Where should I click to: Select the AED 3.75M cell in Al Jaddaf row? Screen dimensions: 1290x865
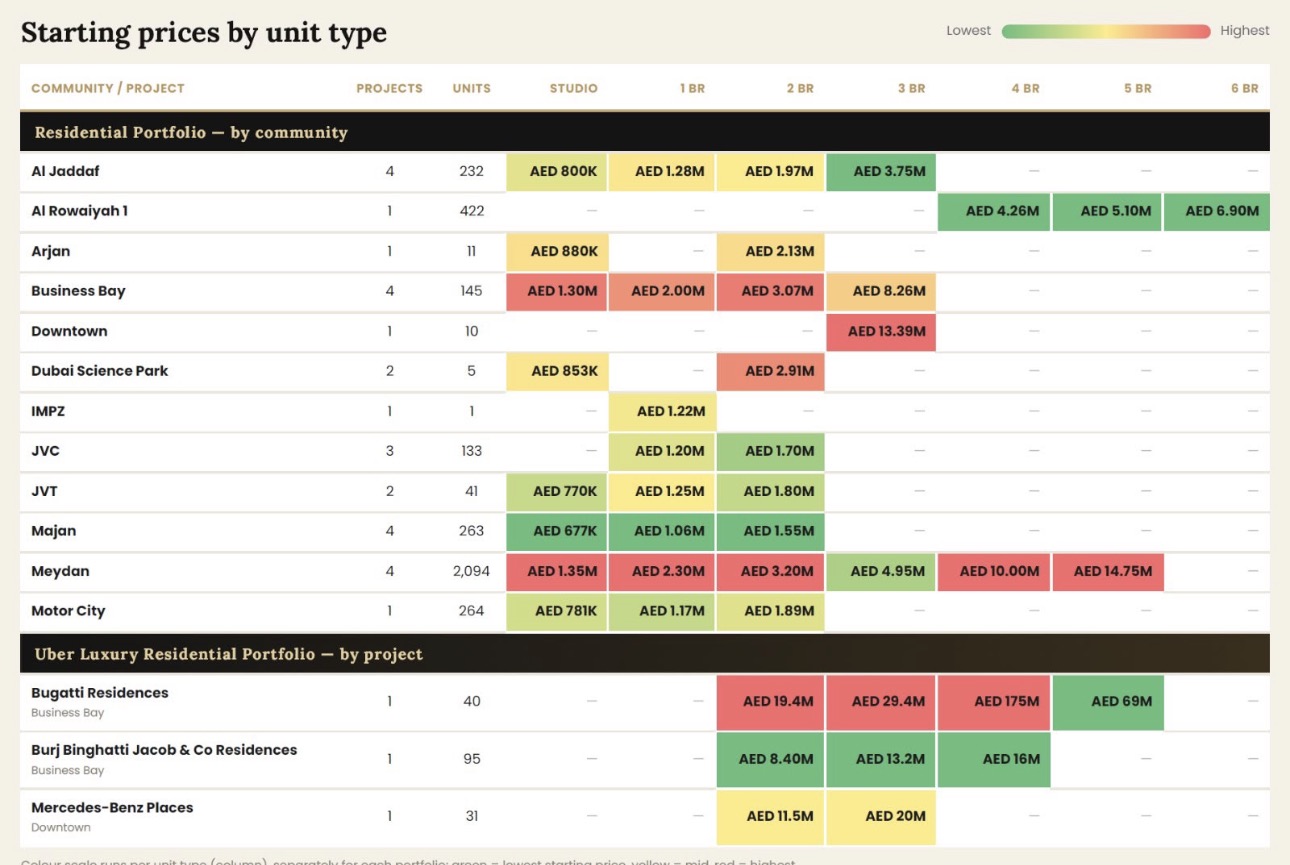pyautogui.click(x=881, y=171)
